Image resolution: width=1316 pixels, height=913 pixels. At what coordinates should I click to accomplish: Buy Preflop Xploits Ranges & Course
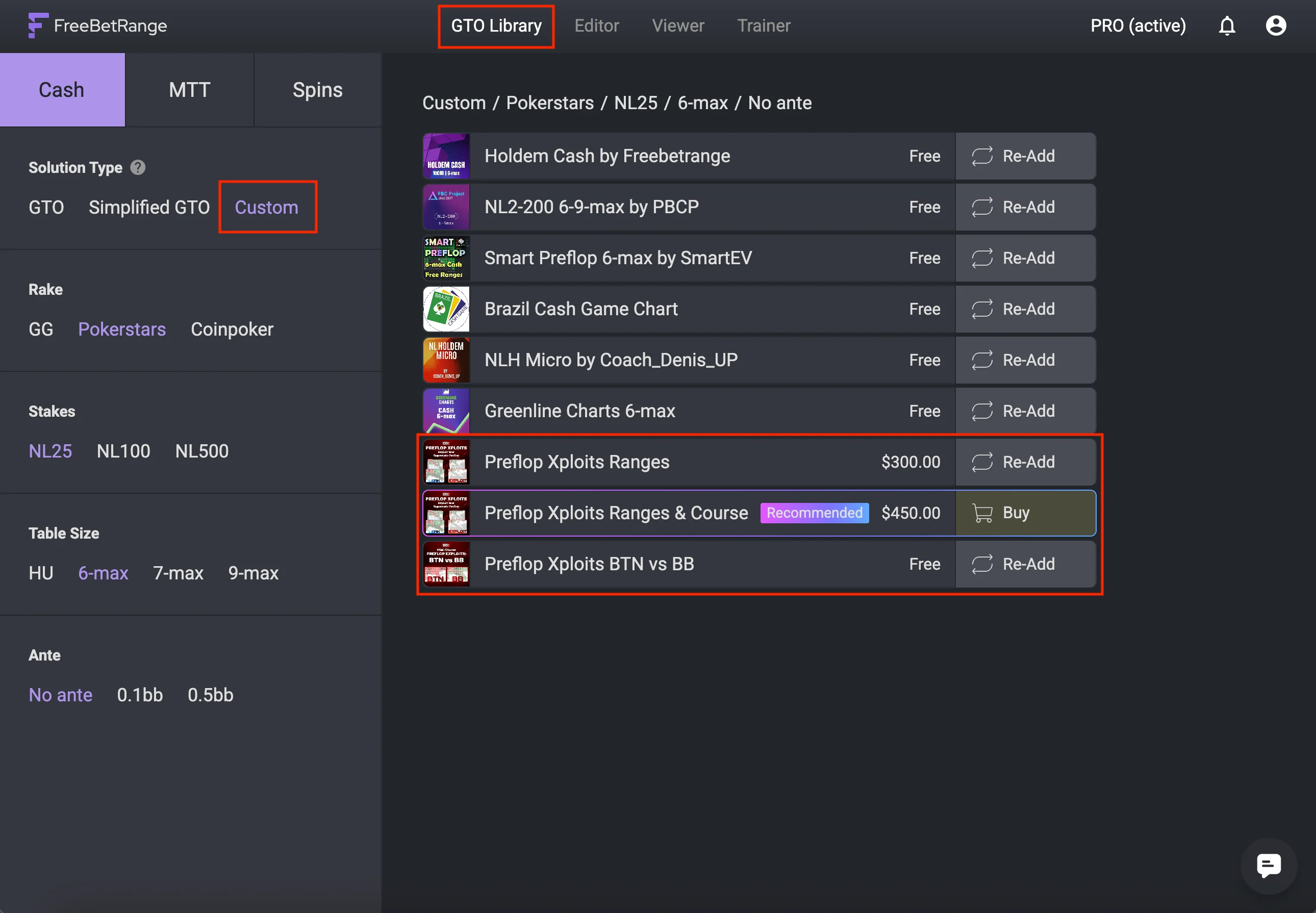(x=1025, y=513)
